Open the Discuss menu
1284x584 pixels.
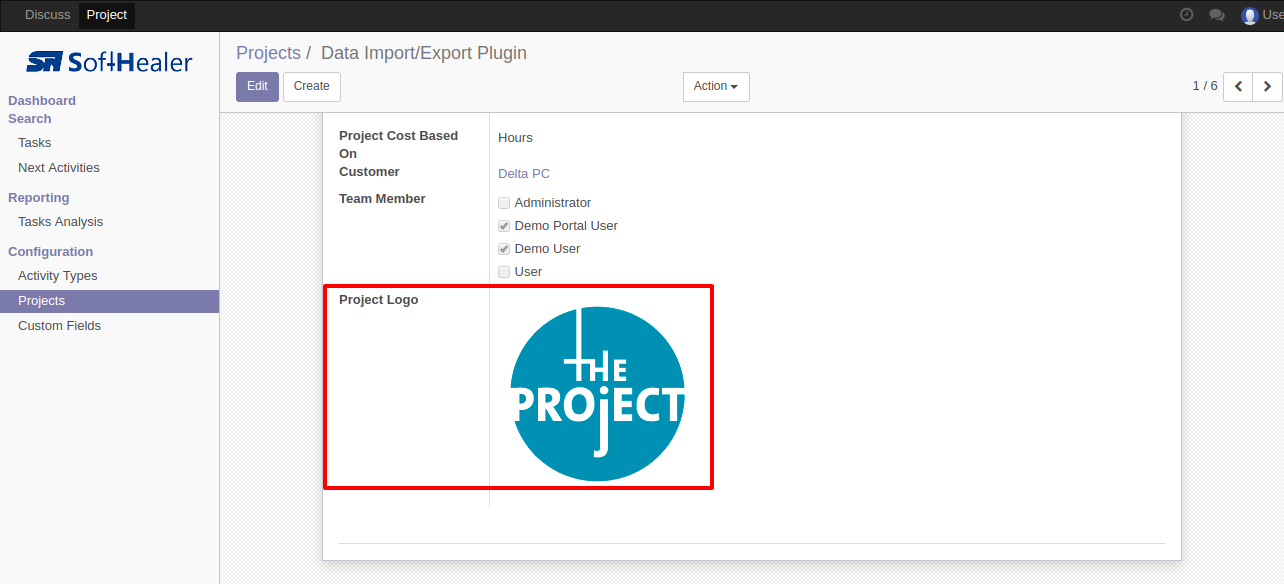[48, 15]
